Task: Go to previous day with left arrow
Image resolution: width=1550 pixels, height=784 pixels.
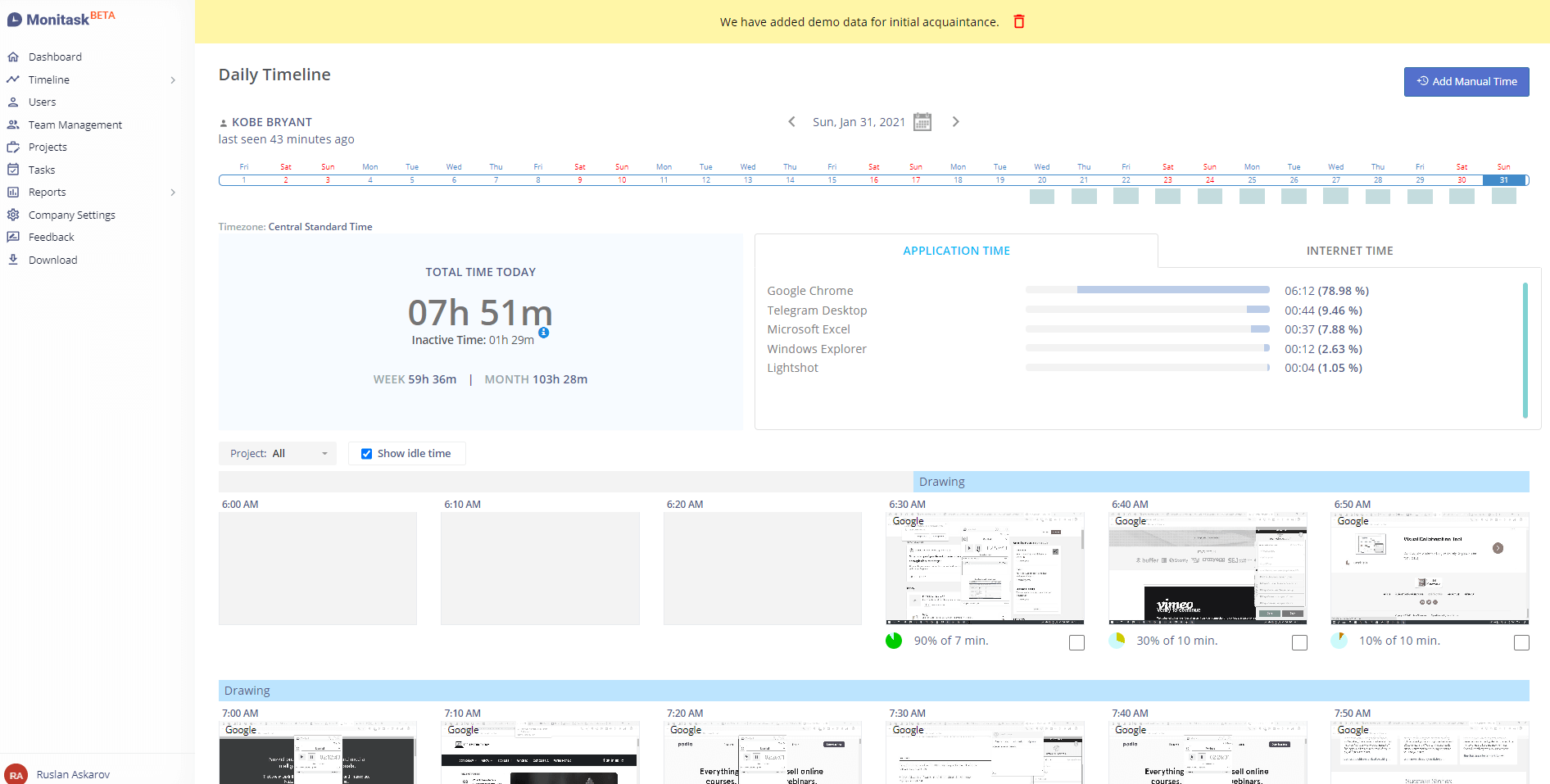Action: pyautogui.click(x=791, y=122)
